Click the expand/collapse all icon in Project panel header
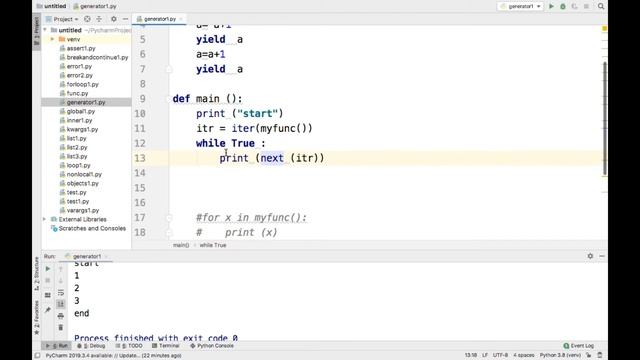This screenshot has height=360, width=640. tap(99, 19)
